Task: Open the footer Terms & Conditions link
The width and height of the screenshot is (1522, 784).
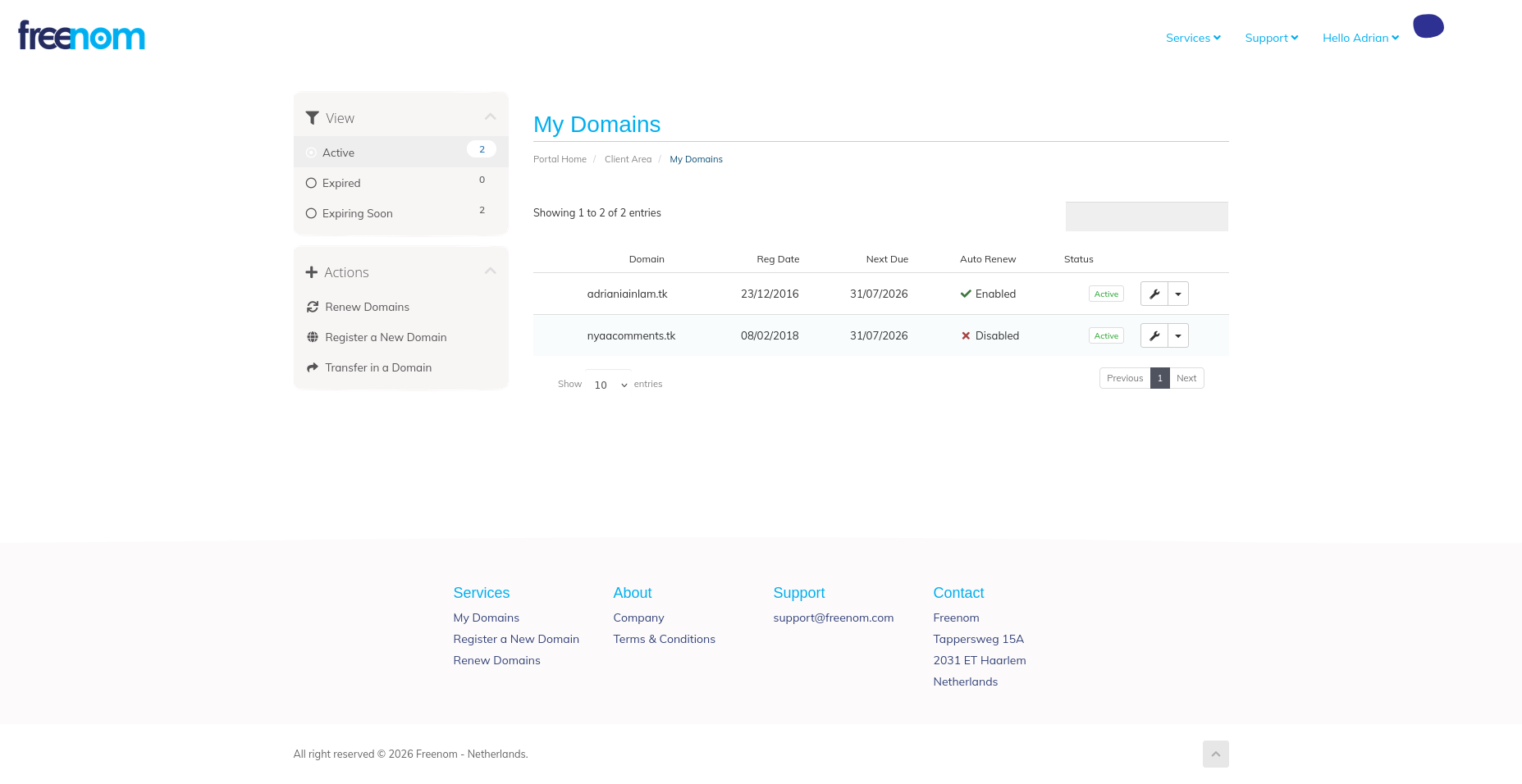Action: (664, 639)
